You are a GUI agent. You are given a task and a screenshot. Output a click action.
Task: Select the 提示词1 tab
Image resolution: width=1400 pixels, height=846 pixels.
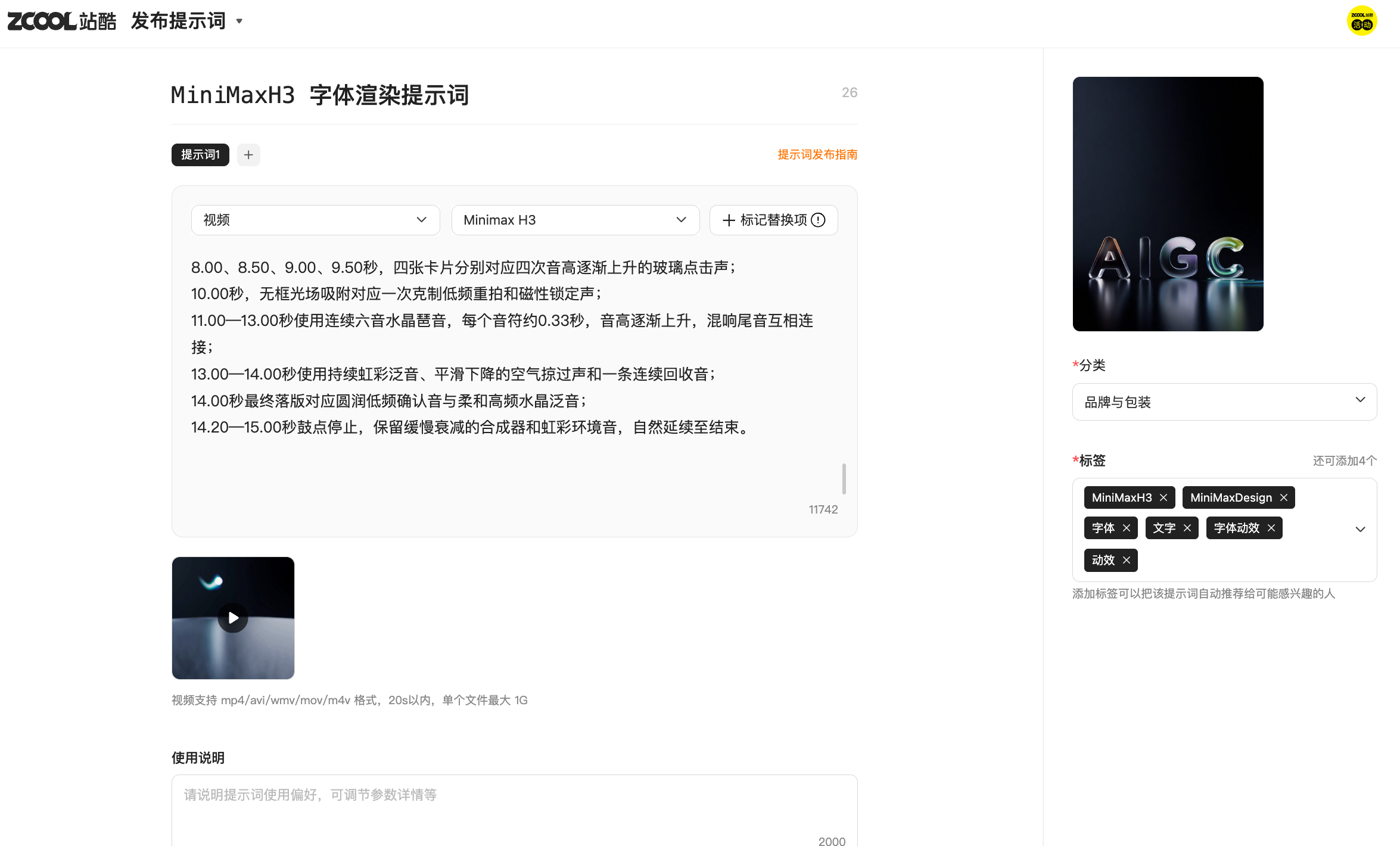click(200, 155)
